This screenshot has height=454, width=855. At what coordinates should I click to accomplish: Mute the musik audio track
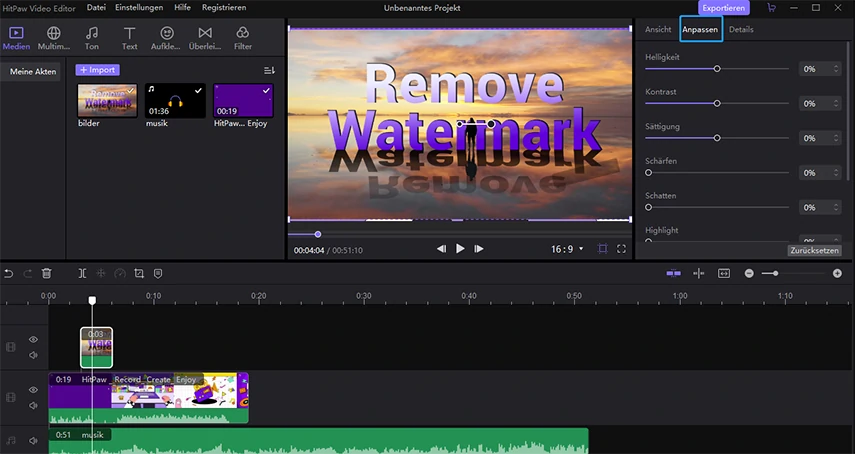[x=33, y=440]
